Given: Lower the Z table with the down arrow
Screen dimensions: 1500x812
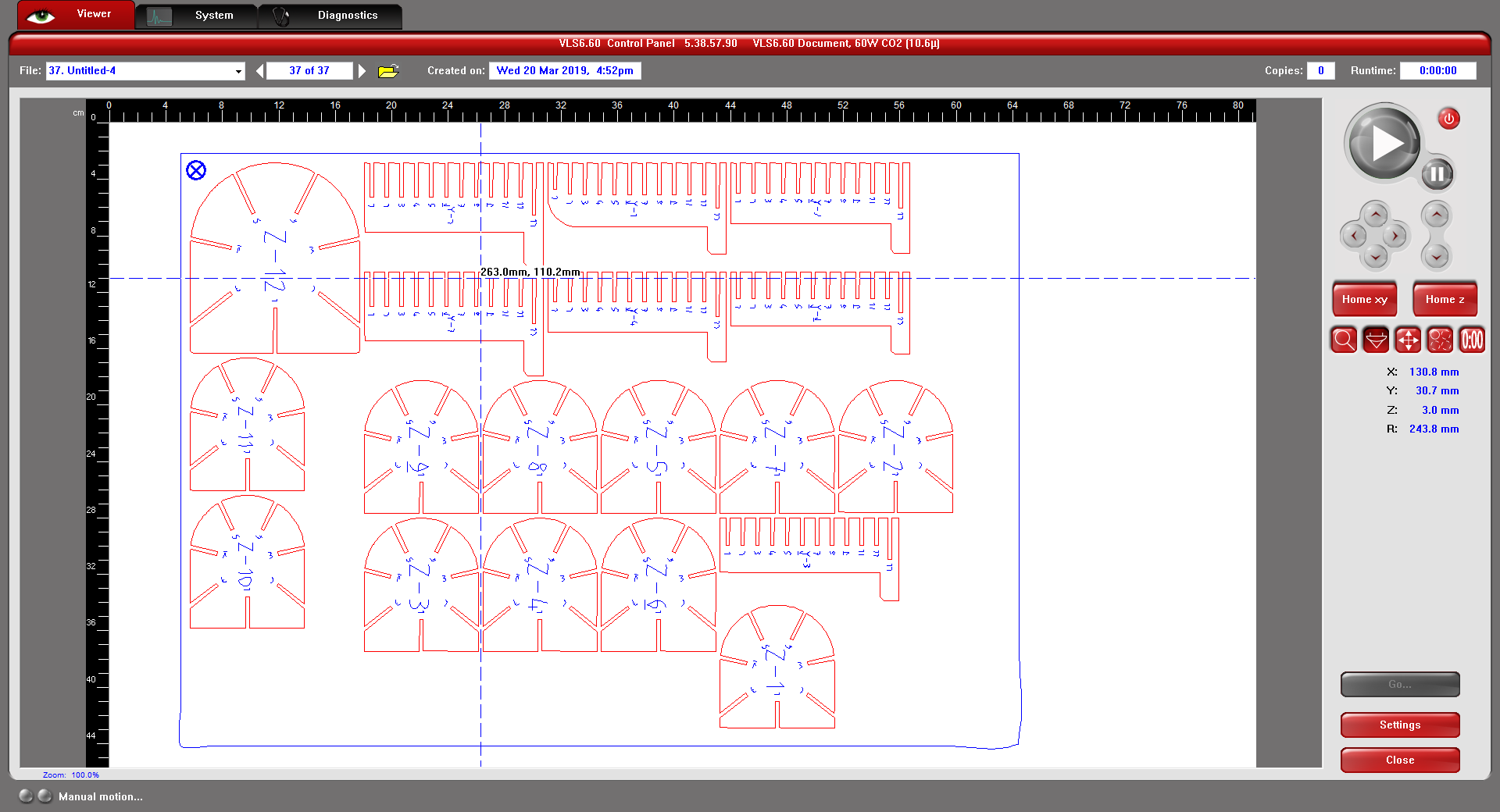Looking at the screenshot, I should click(x=1436, y=255).
